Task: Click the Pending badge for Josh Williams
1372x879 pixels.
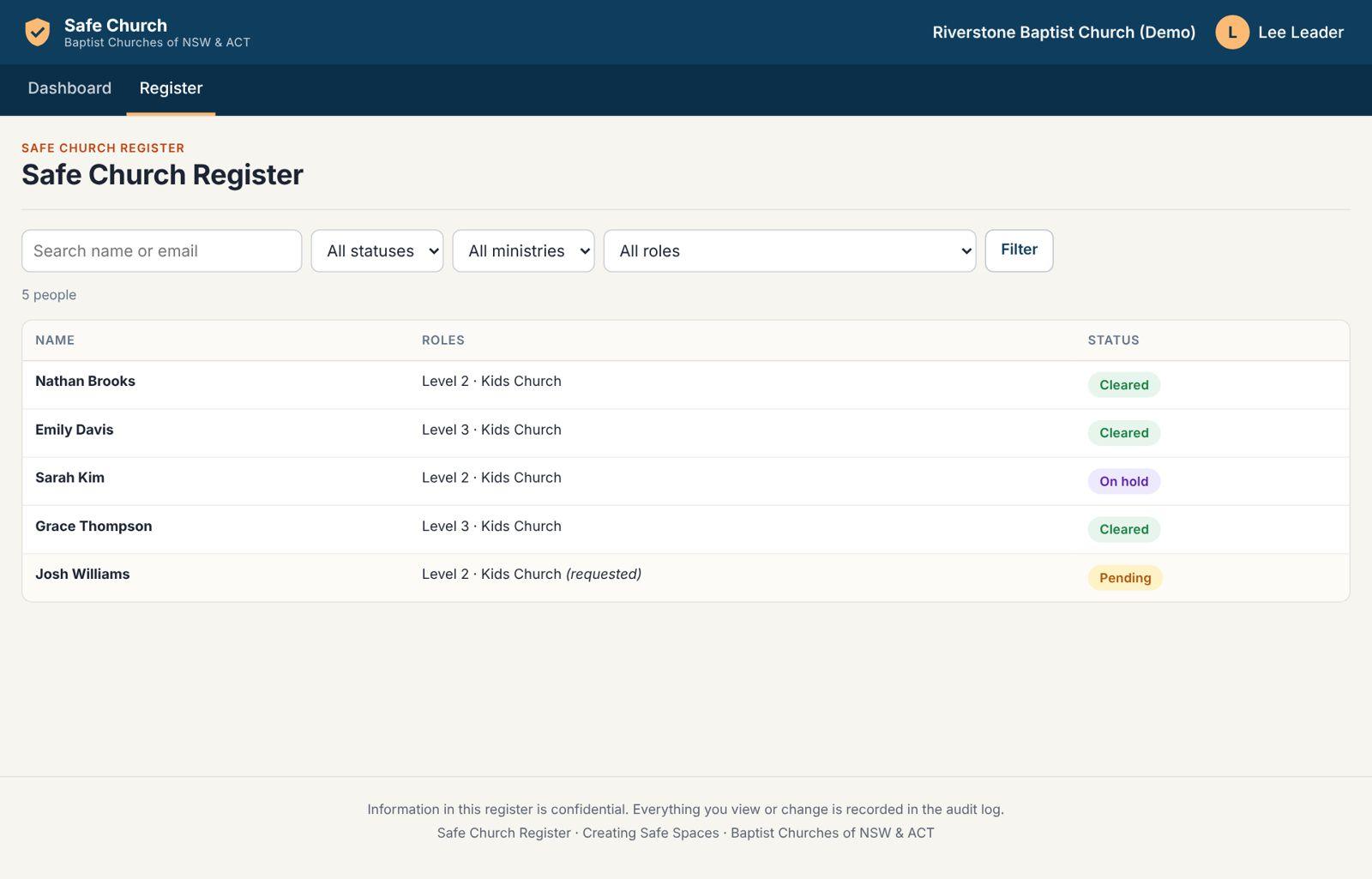Action: tap(1125, 578)
